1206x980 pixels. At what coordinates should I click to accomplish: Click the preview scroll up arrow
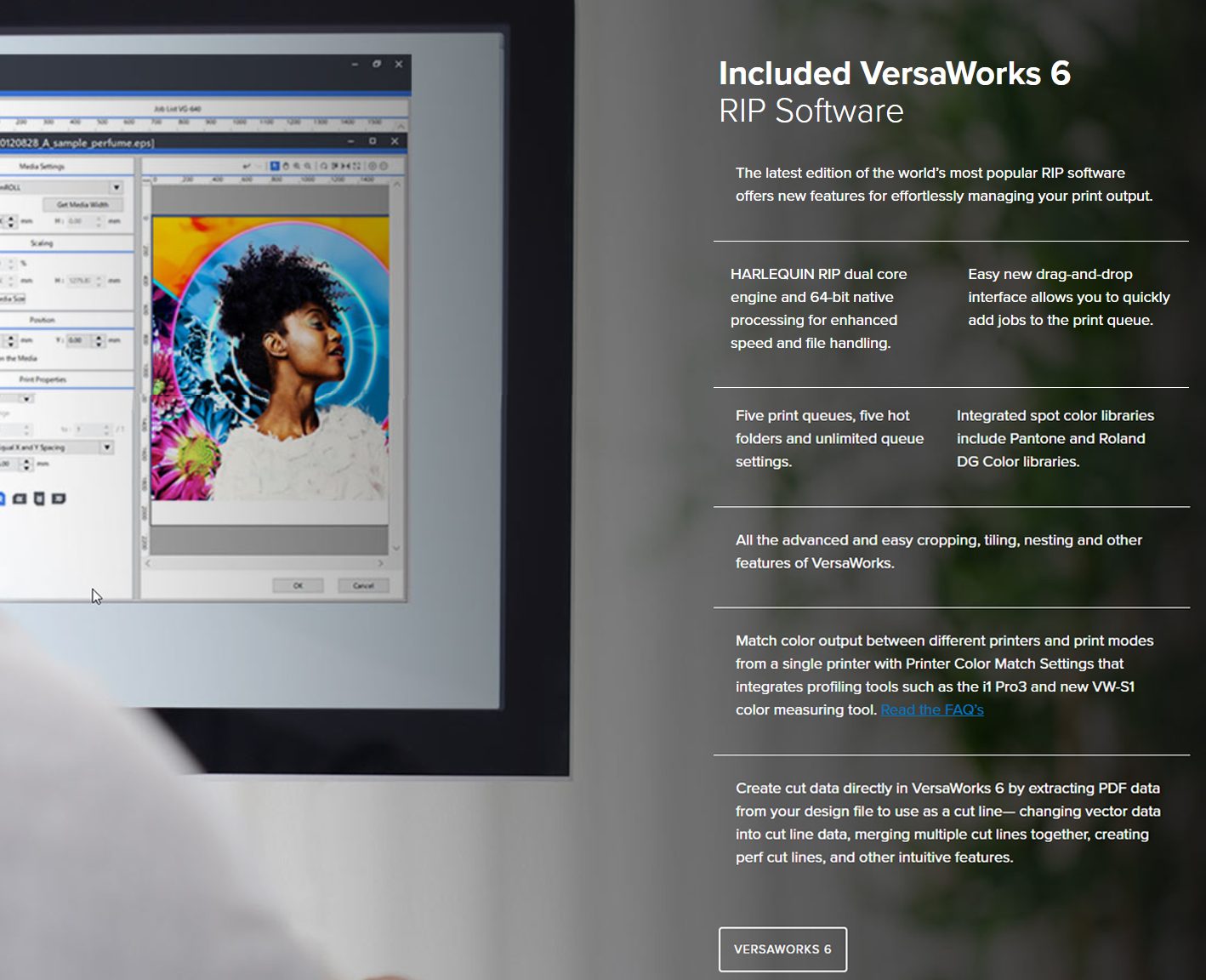click(x=396, y=183)
